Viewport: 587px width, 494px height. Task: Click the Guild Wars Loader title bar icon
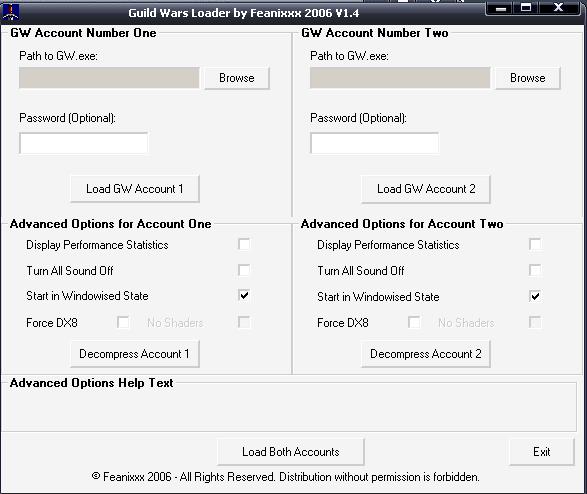pyautogui.click(x=10, y=12)
